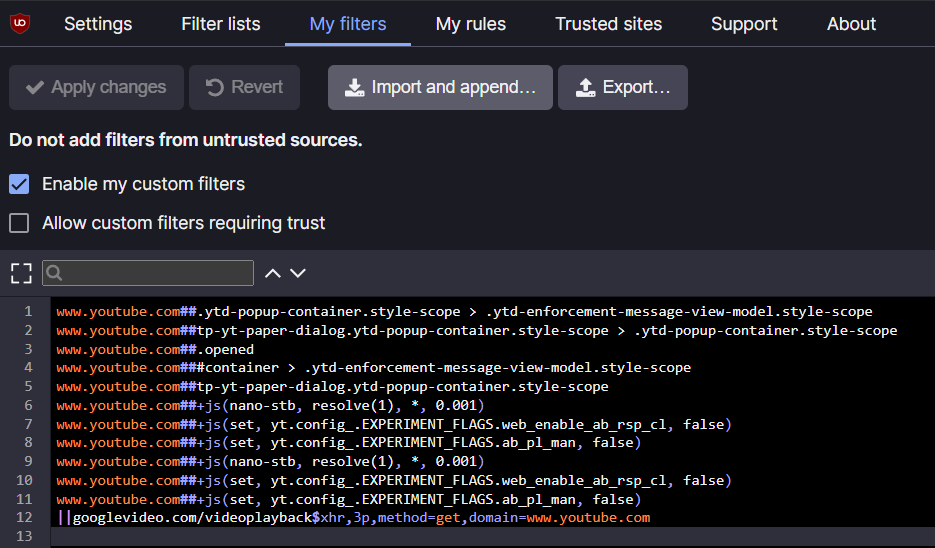Jump to next search match arrow
Screen dimensions: 935x548
pyautogui.click(x=297, y=273)
